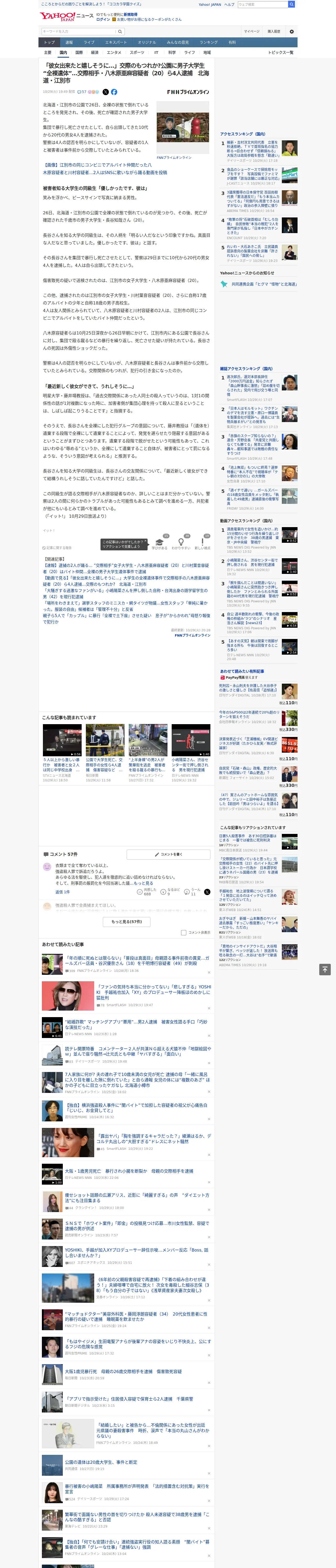The height and width of the screenshot is (1568, 336).
Task: Click the blue web search magnifier button
Action: [292, 4]
